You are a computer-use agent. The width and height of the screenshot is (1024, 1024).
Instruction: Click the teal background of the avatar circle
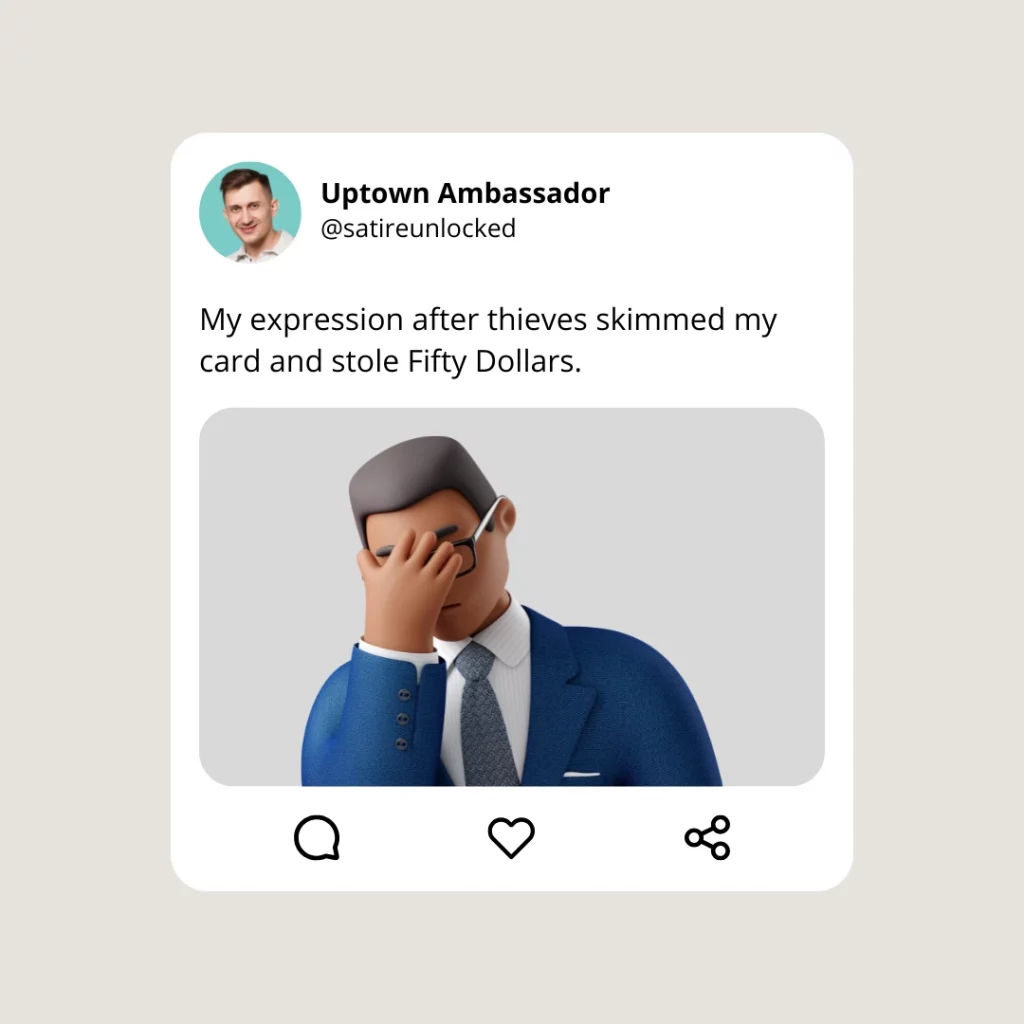212,216
